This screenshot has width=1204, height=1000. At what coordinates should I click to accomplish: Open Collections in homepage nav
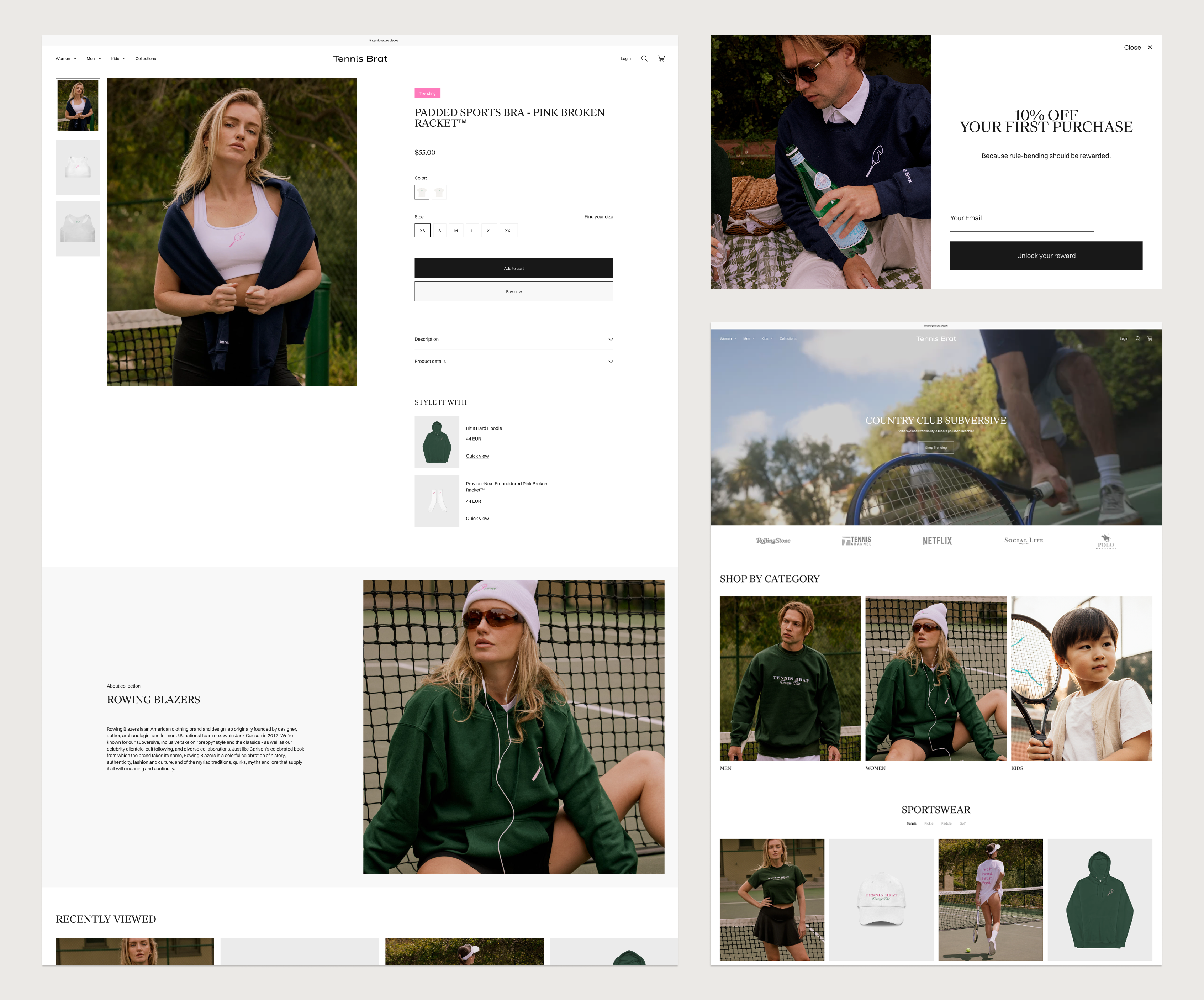(x=788, y=338)
